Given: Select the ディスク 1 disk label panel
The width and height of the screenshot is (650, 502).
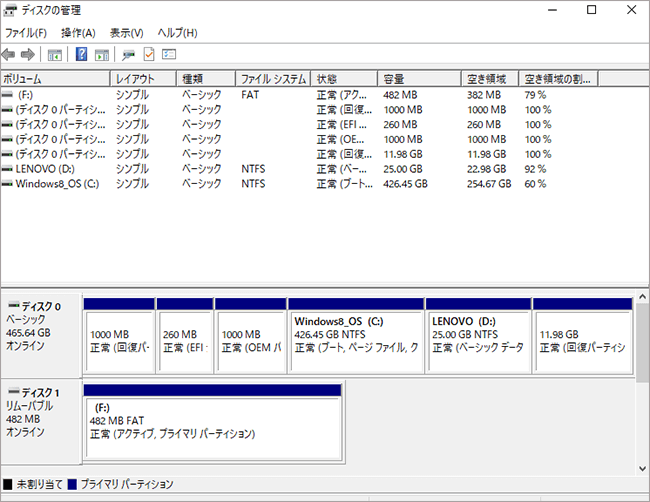Looking at the screenshot, I should [x=40, y=421].
